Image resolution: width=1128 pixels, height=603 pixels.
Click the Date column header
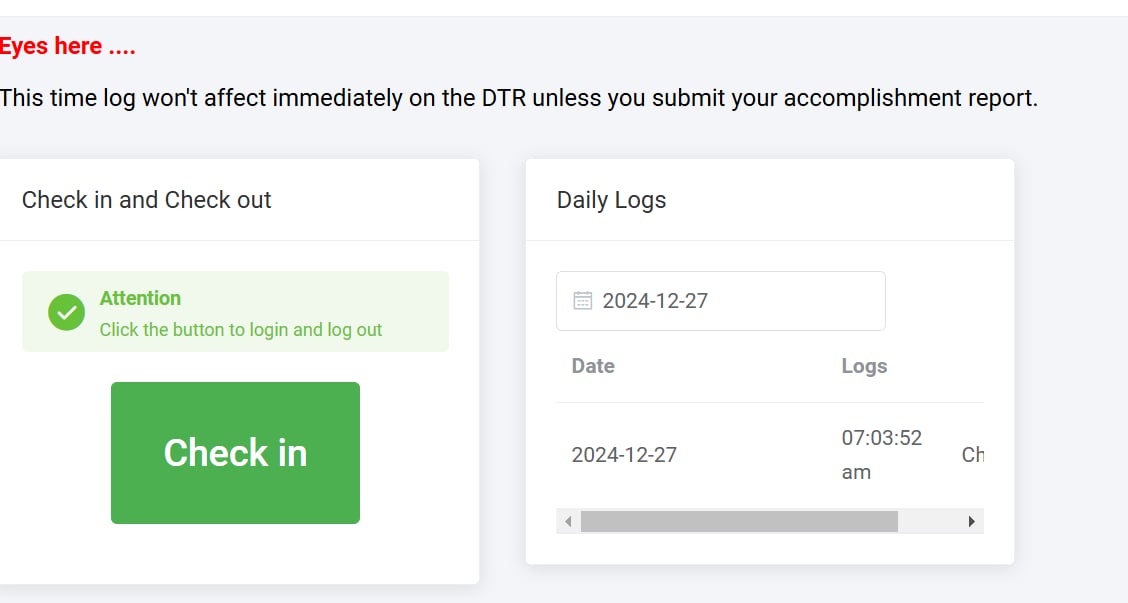pos(593,366)
